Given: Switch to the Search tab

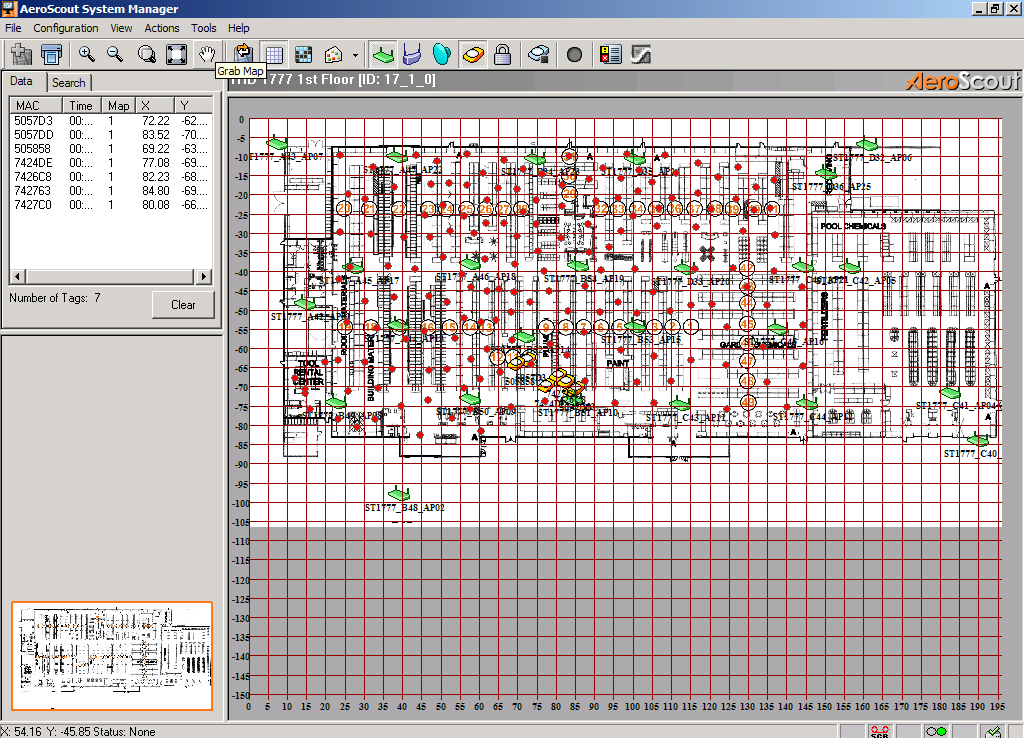Looking at the screenshot, I should pyautogui.click(x=69, y=83).
